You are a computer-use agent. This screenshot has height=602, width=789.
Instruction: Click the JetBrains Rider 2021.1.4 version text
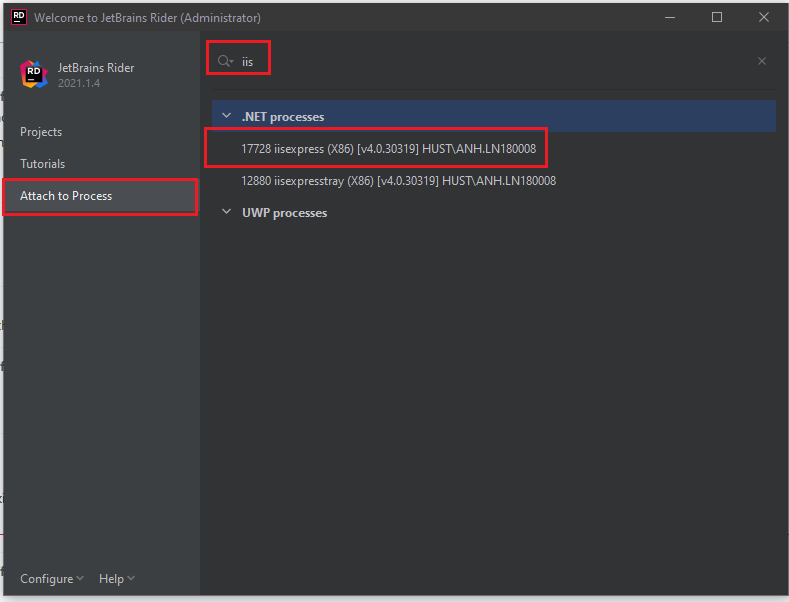point(78,83)
